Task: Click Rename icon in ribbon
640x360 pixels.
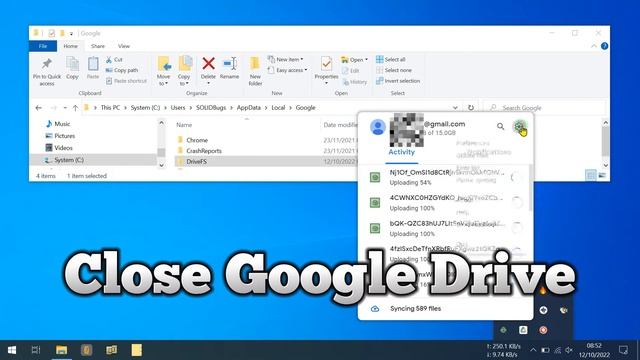Action: (229, 64)
